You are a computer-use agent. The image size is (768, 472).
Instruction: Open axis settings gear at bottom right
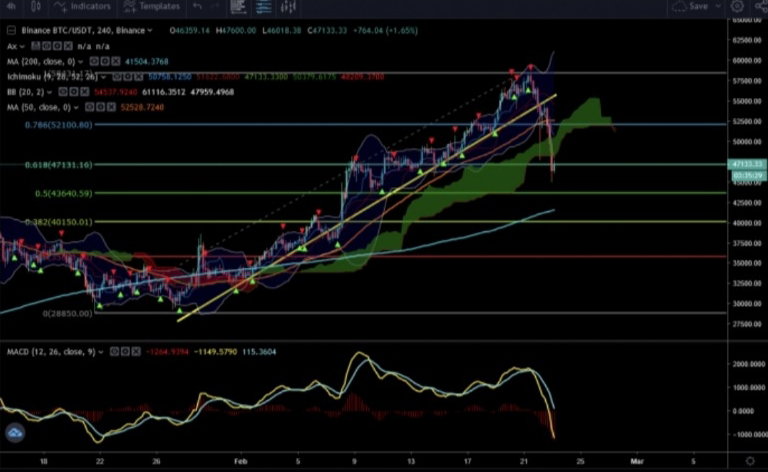(x=750, y=461)
